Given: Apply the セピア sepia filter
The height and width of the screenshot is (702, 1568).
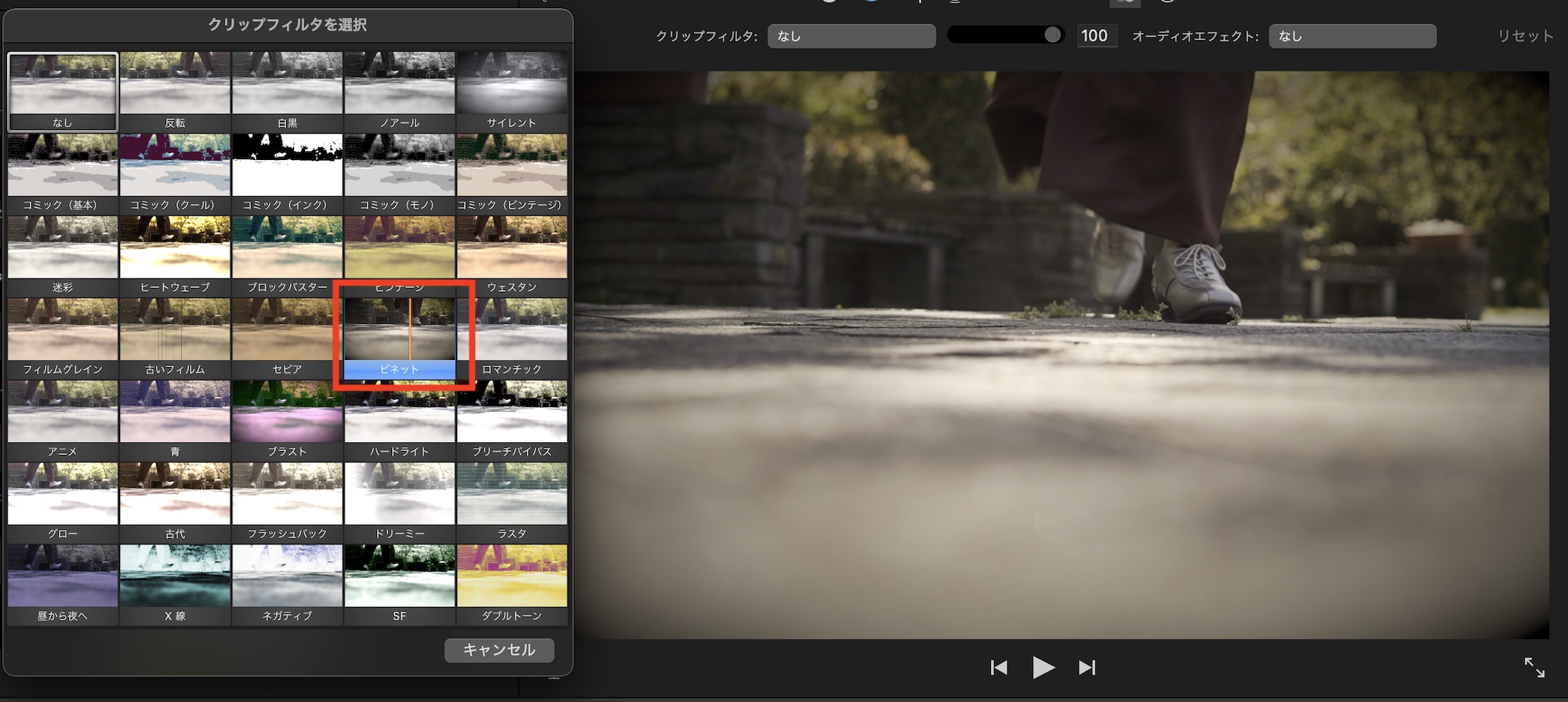Looking at the screenshot, I should 287,338.
